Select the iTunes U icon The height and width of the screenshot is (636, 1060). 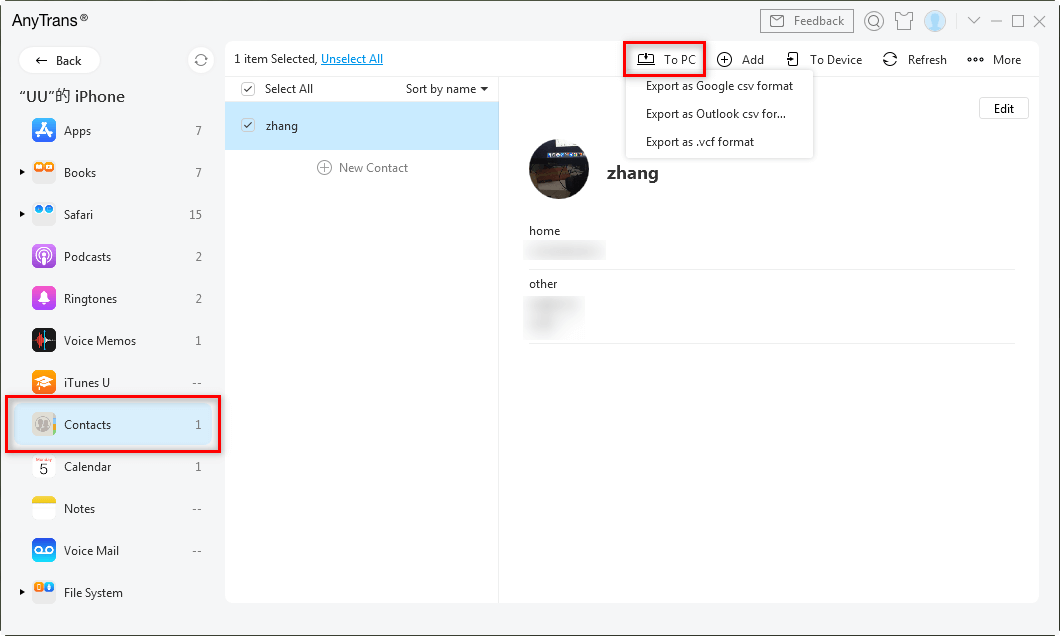pos(44,382)
